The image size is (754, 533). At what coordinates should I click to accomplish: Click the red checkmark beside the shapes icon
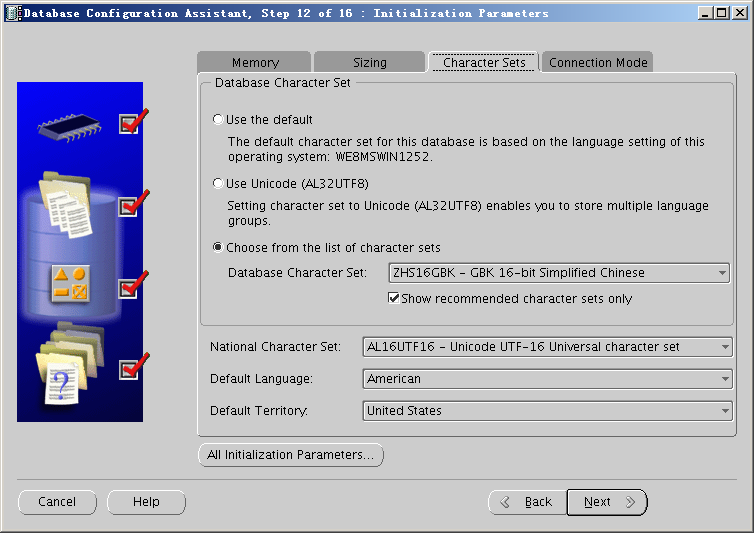coord(132,286)
